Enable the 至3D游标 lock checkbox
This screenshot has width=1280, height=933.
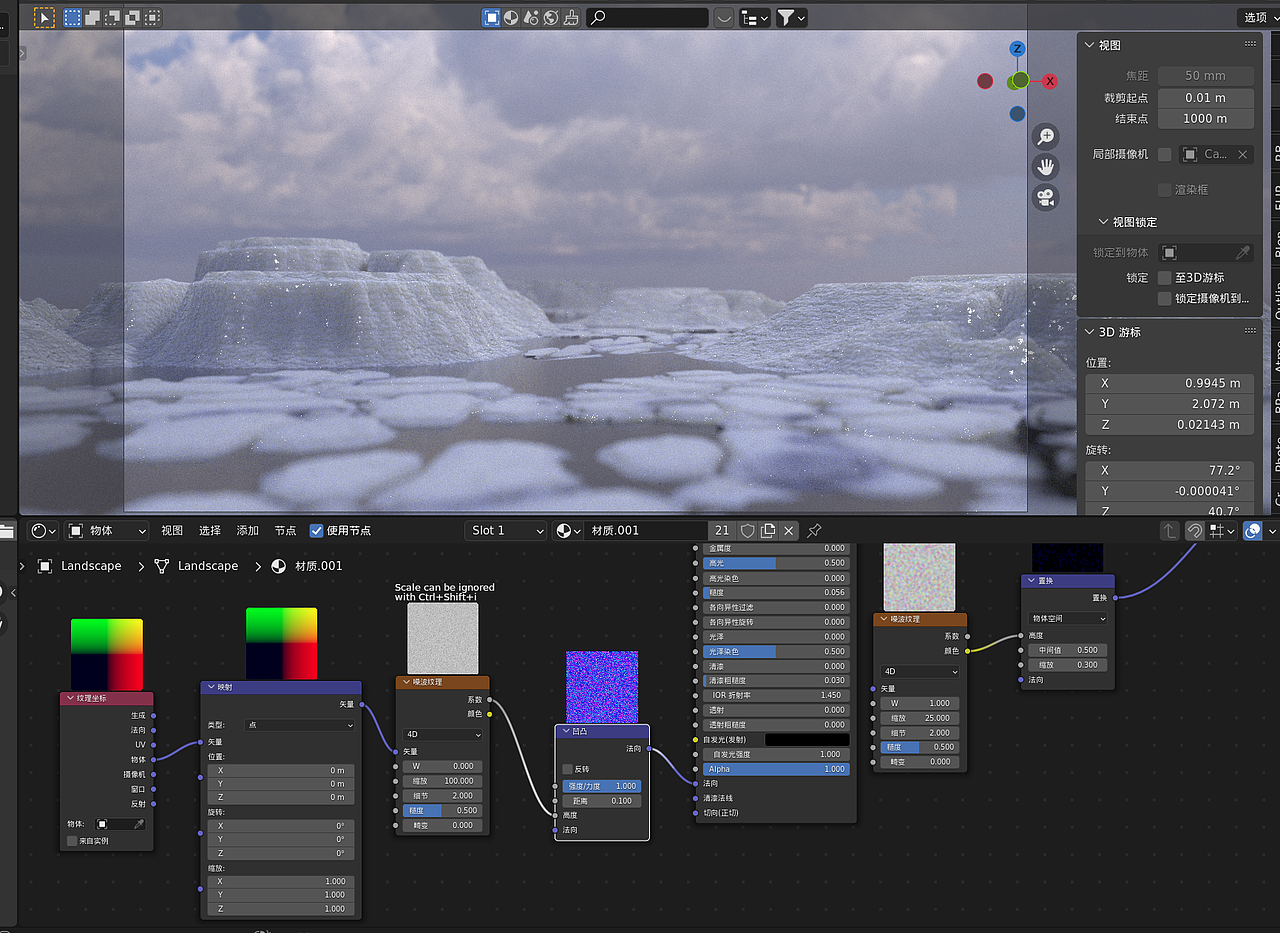(x=1163, y=277)
